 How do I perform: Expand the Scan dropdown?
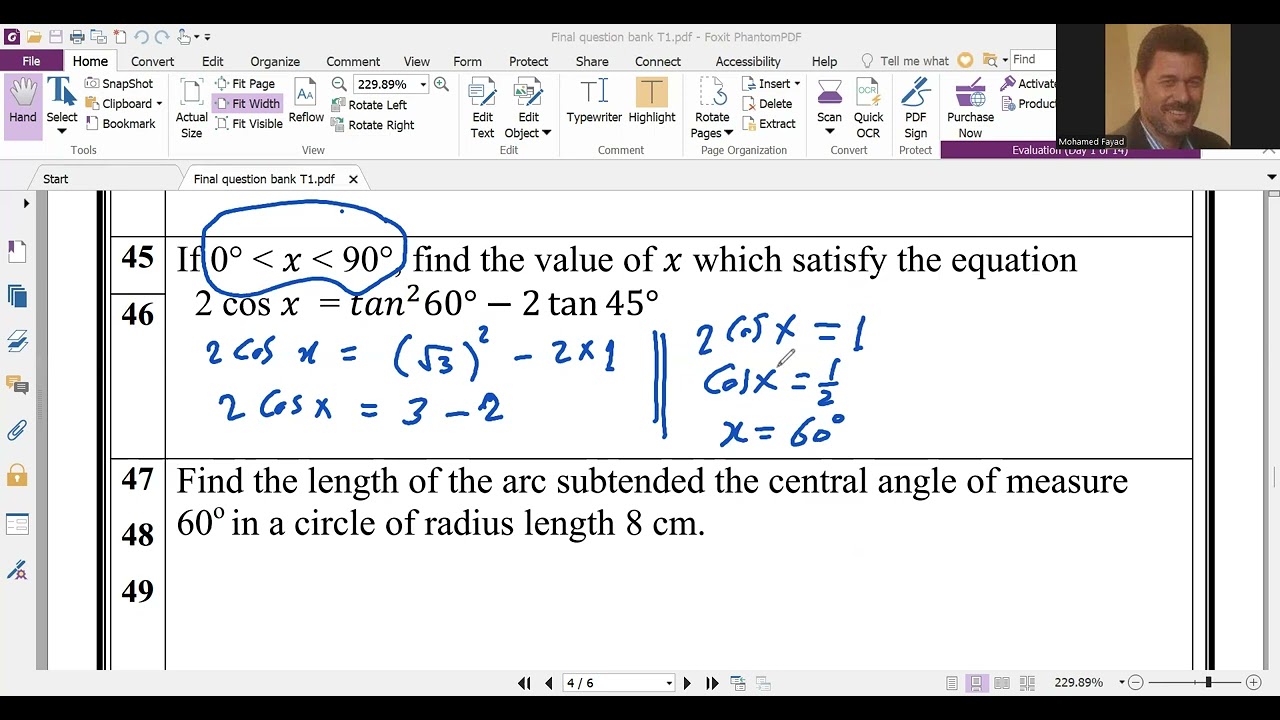829,131
